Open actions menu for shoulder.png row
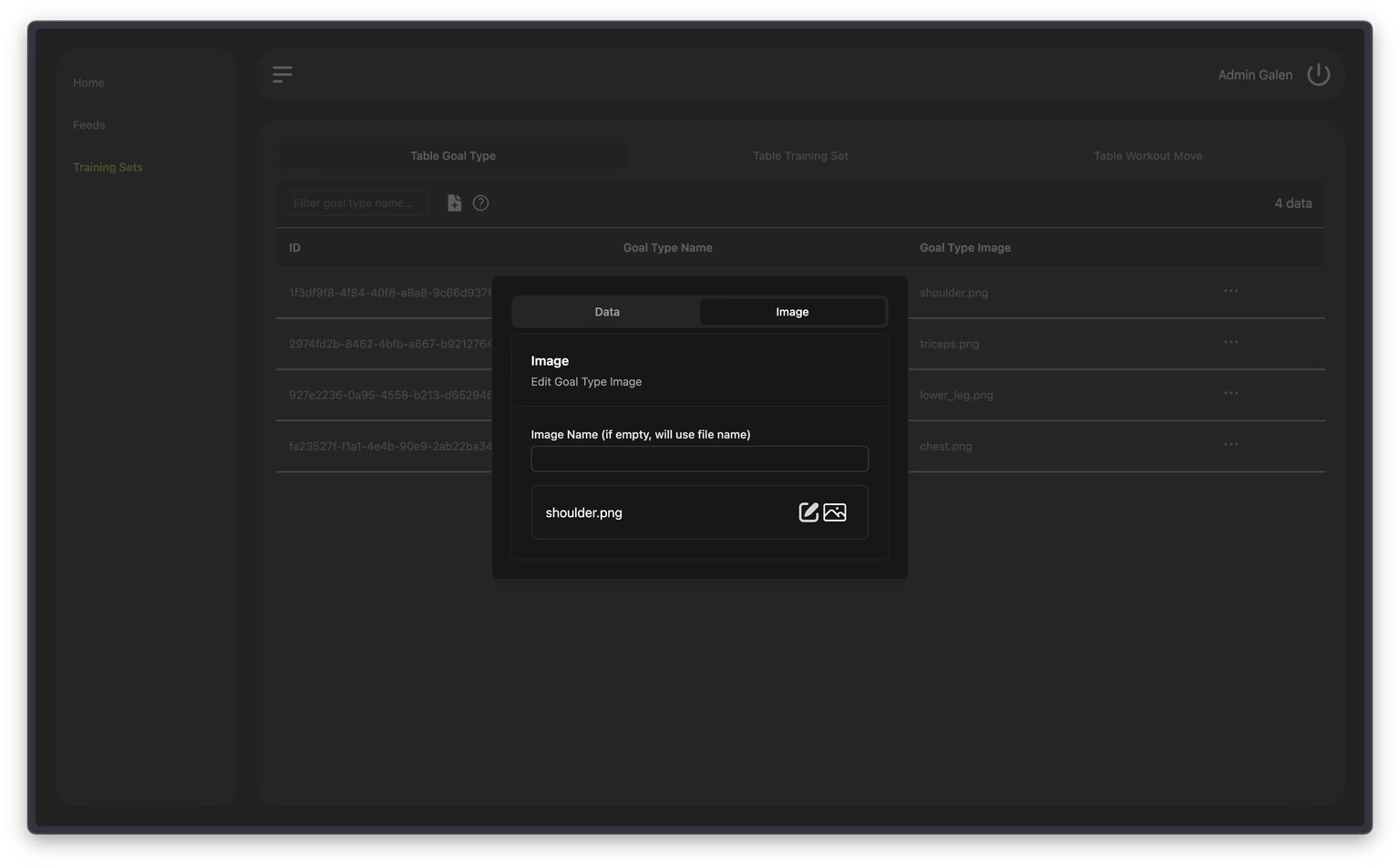This screenshot has height=868, width=1400. tap(1230, 291)
